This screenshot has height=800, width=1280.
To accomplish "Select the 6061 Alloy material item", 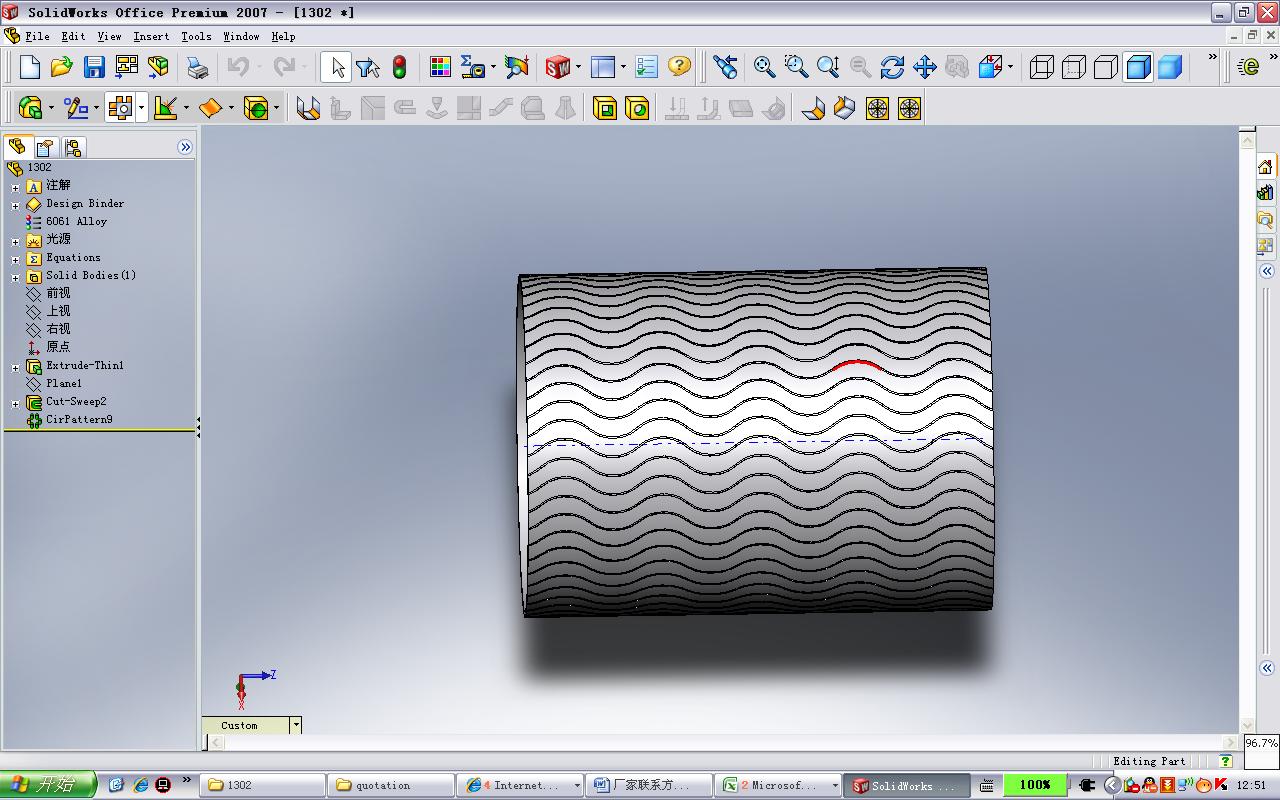I will (66, 221).
